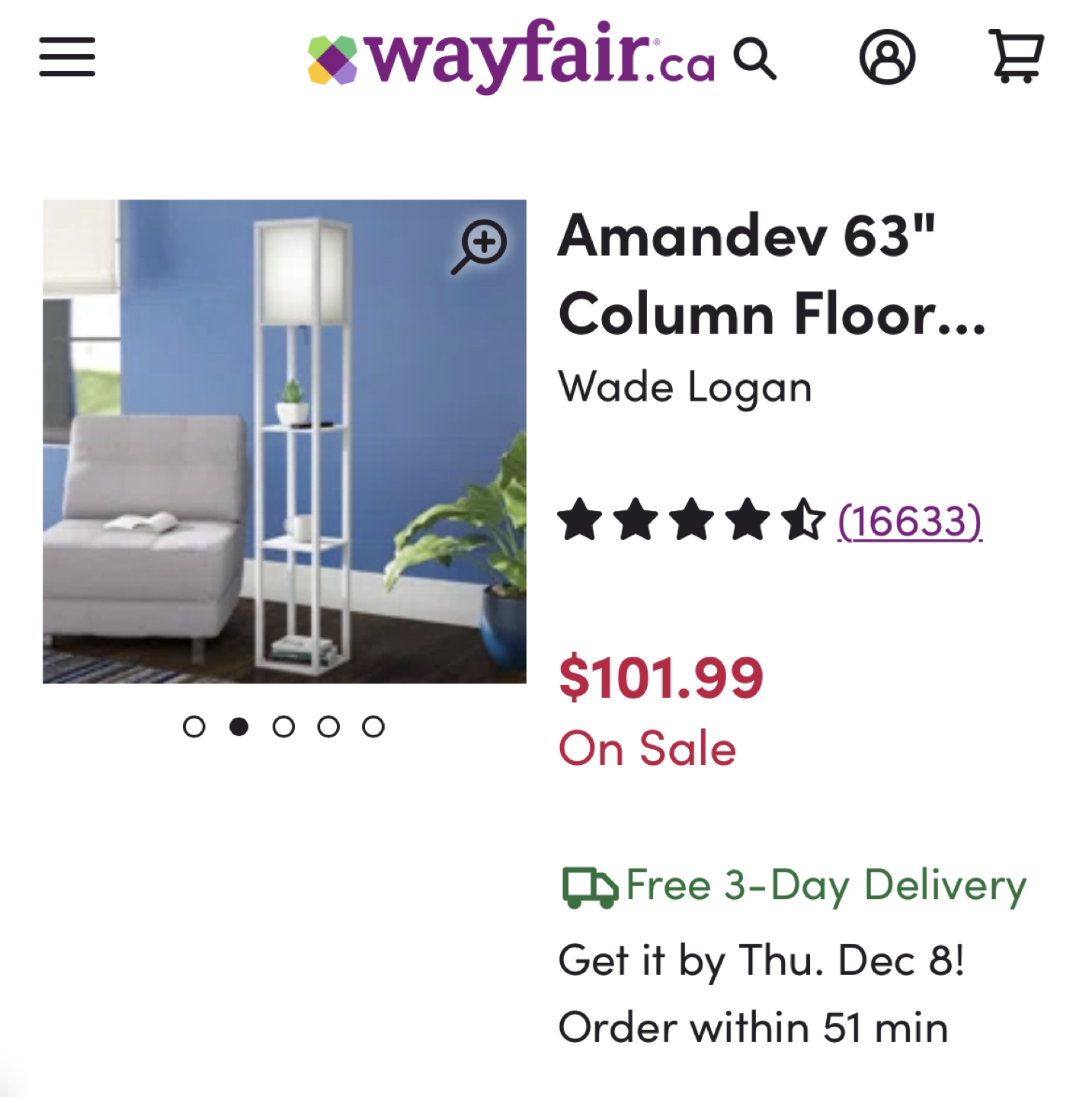Select the third carousel dot

pyautogui.click(x=283, y=727)
